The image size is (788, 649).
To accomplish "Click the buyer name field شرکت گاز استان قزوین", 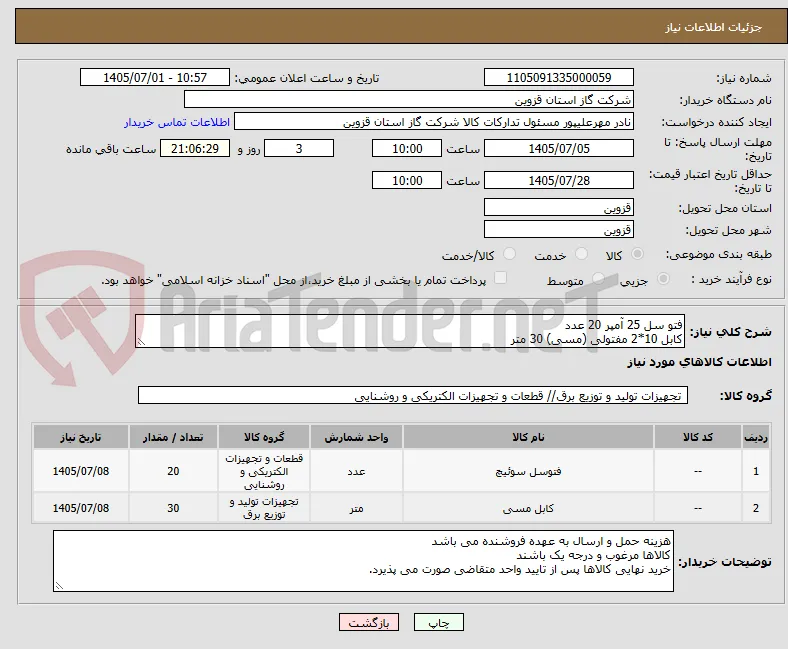I will pos(409,100).
